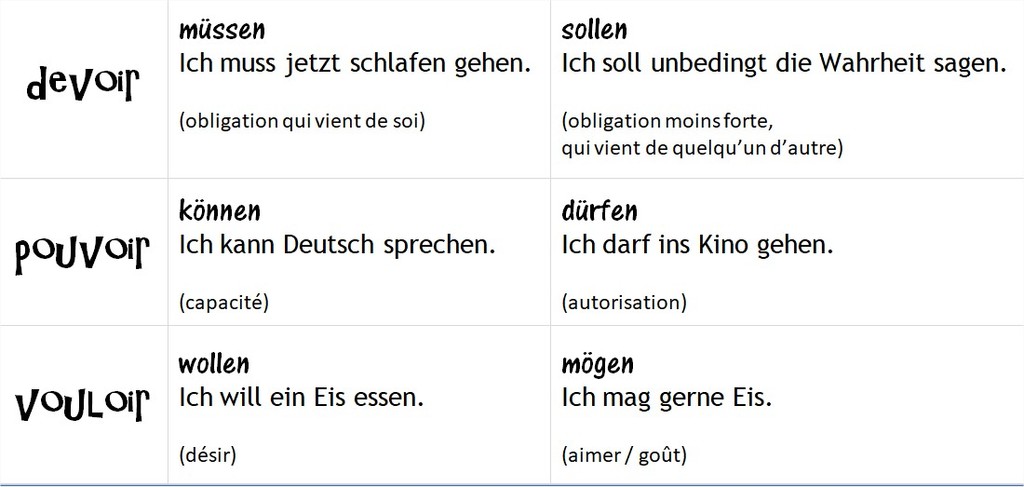This screenshot has height=487, width=1024.
Task: Select the bold word 'wollen'
Action: click(x=213, y=363)
